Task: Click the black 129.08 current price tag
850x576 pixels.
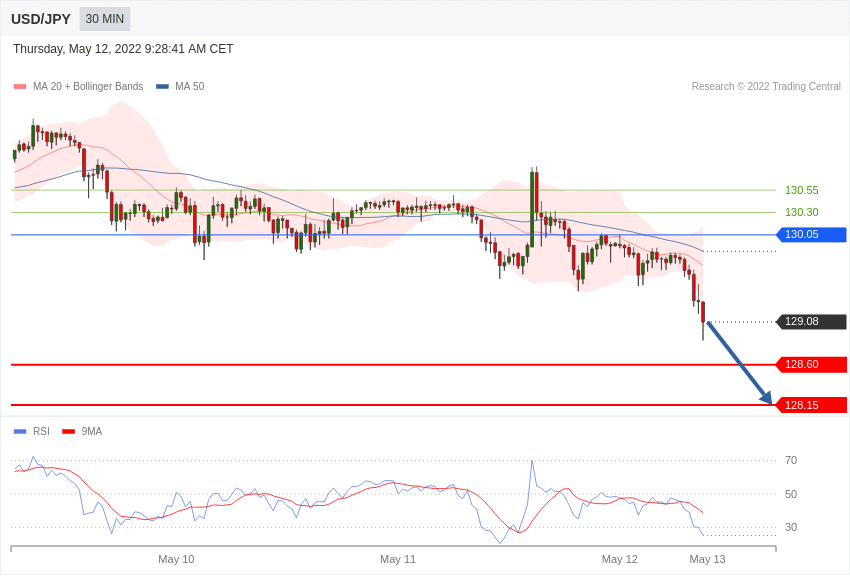Action: tap(811, 321)
